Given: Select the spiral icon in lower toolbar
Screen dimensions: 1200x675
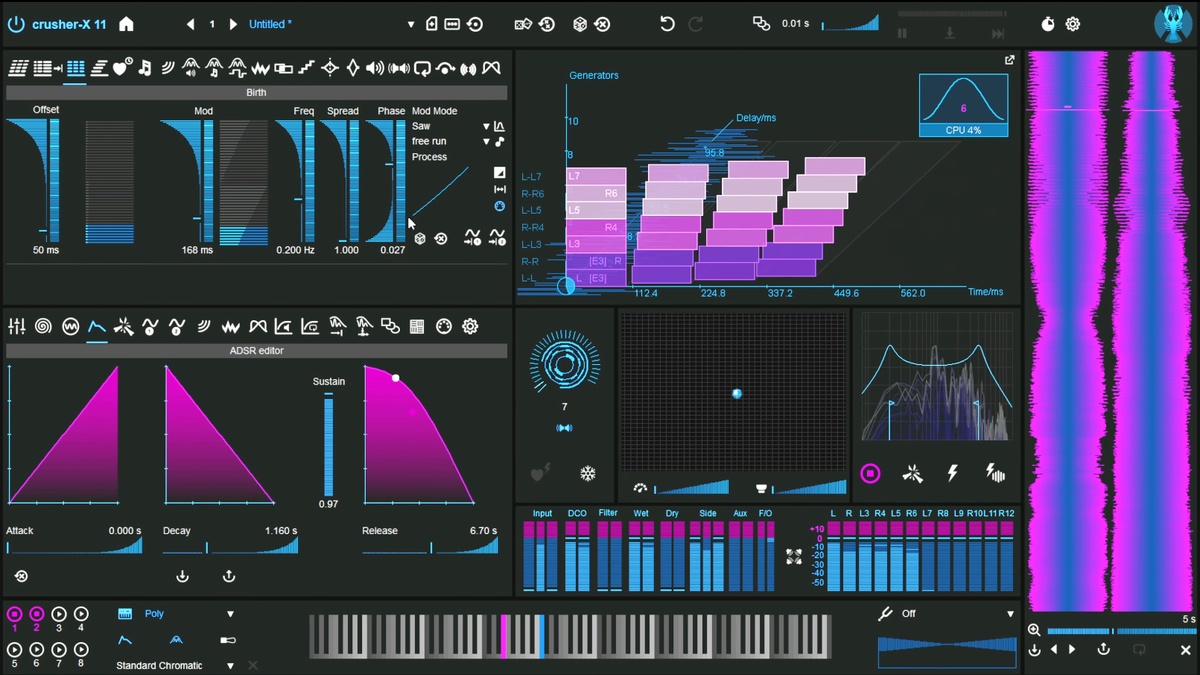Looking at the screenshot, I should click(x=43, y=326).
